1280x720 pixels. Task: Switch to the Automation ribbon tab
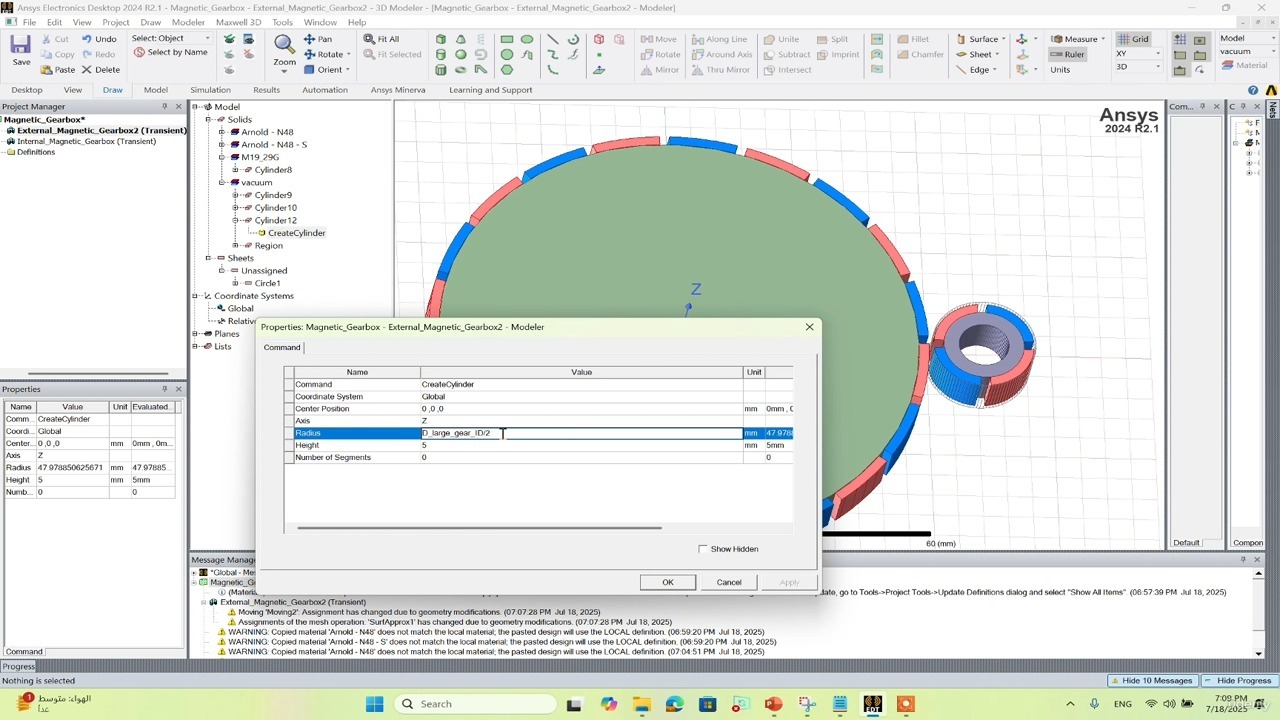point(325,90)
